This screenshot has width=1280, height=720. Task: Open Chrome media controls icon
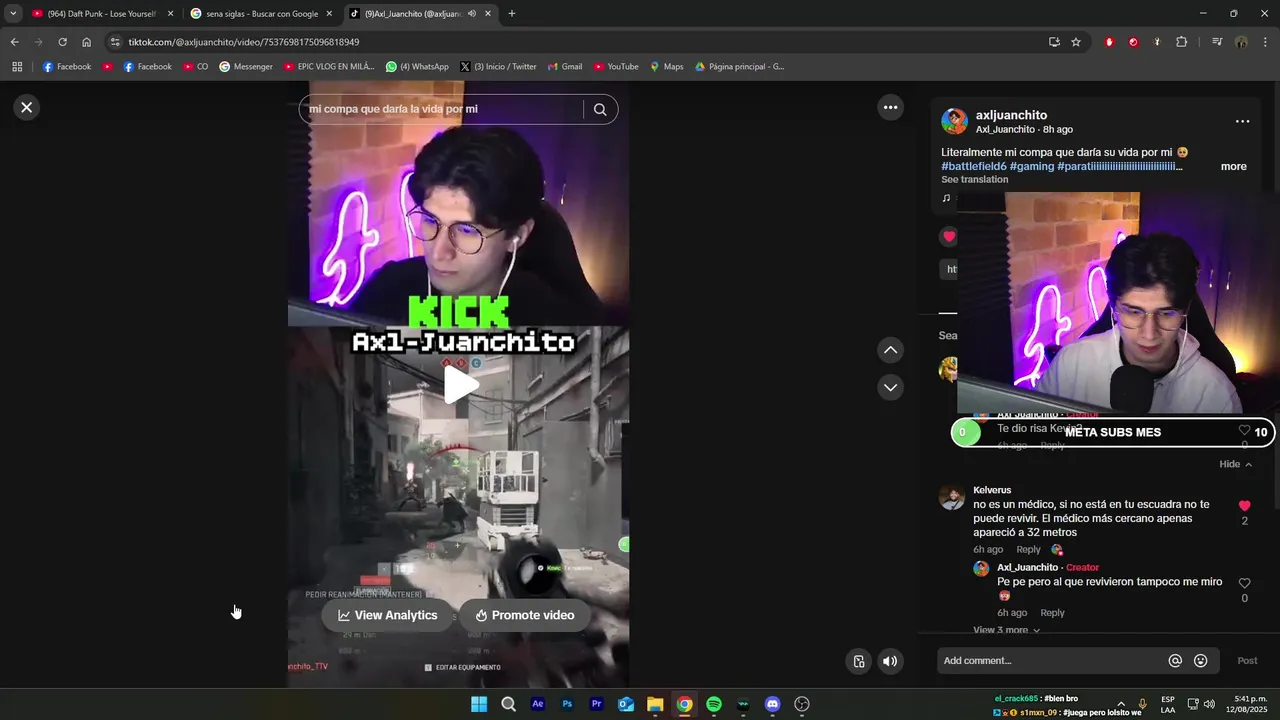coord(1217,42)
